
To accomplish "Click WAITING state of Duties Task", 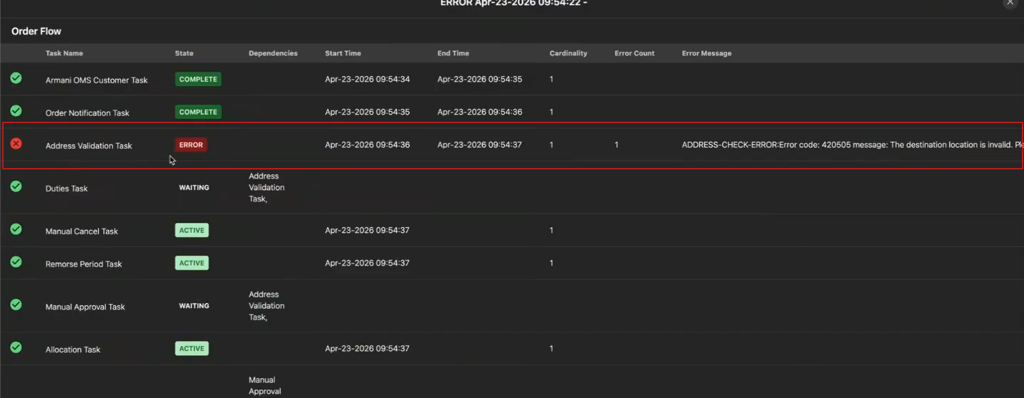I will 194,188.
